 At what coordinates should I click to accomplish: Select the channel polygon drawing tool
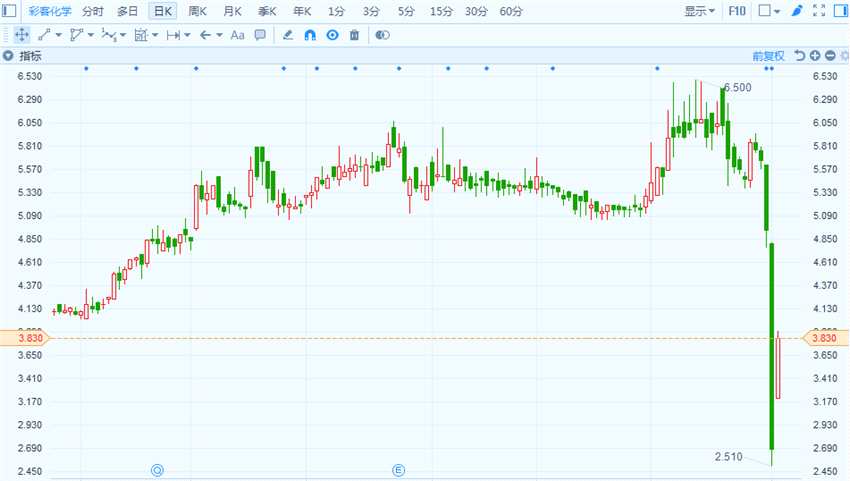(x=76, y=35)
